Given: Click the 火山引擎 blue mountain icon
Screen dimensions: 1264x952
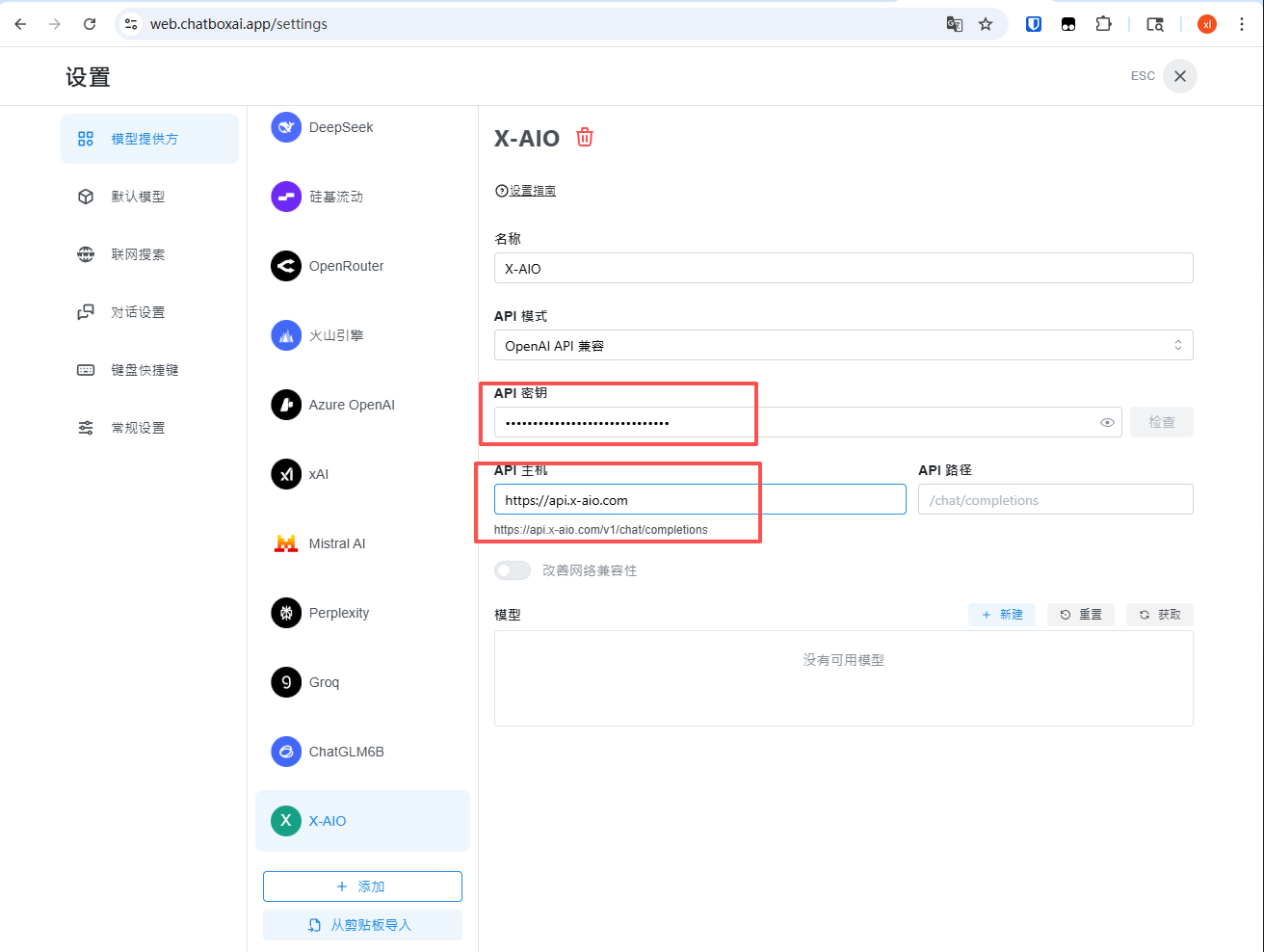Looking at the screenshot, I should (286, 335).
